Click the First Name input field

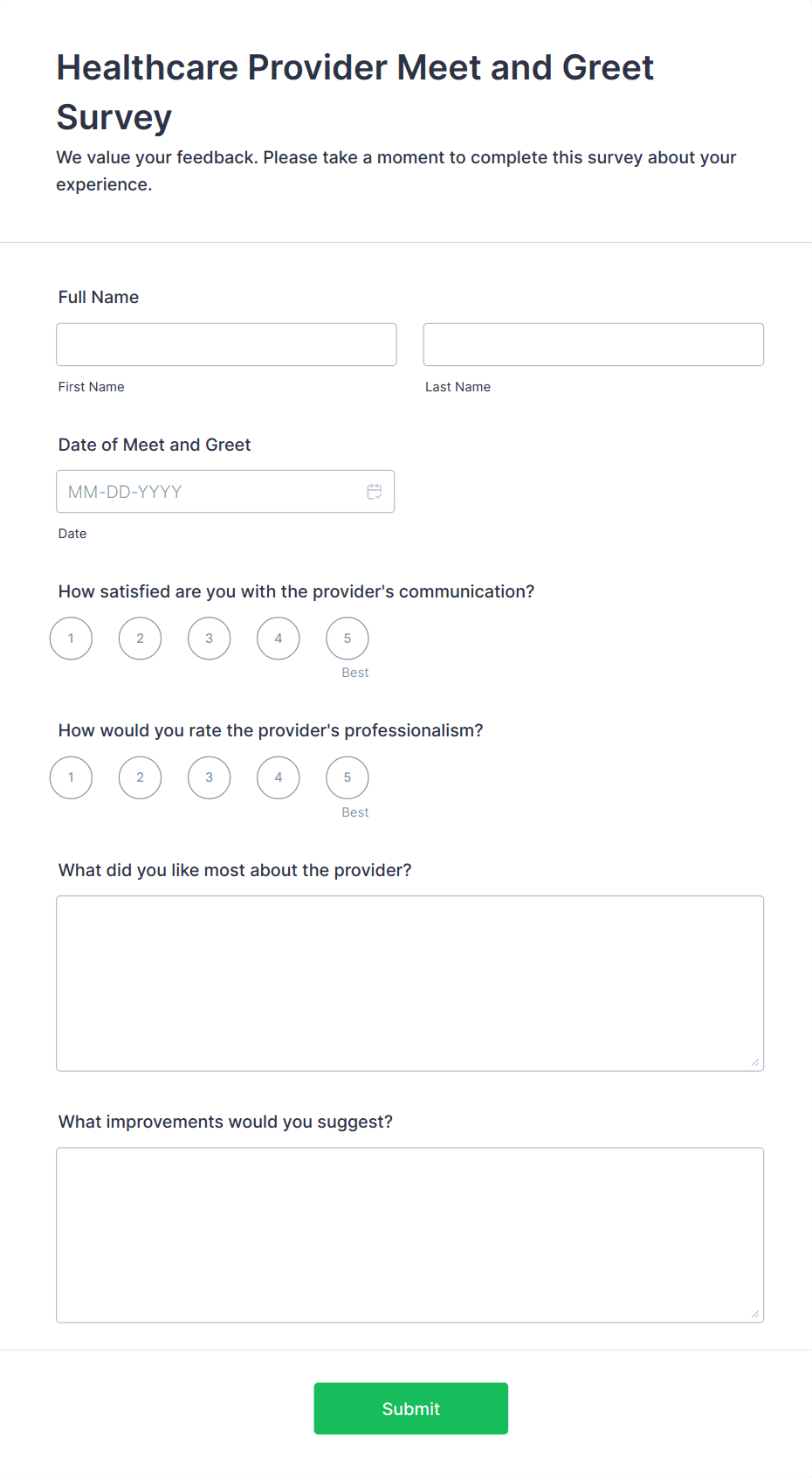tap(226, 345)
